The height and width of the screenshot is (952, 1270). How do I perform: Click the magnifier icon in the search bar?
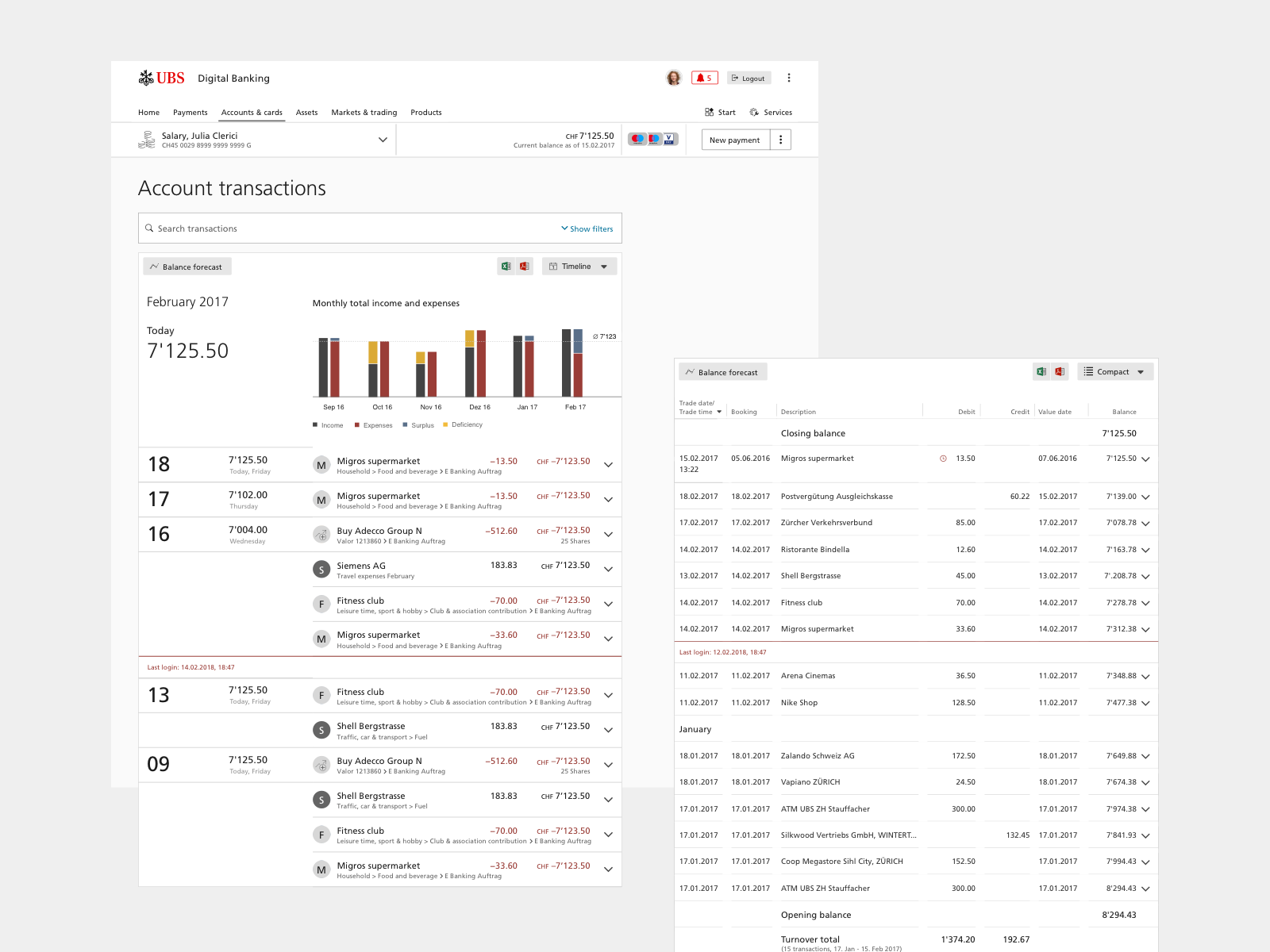(x=148, y=228)
